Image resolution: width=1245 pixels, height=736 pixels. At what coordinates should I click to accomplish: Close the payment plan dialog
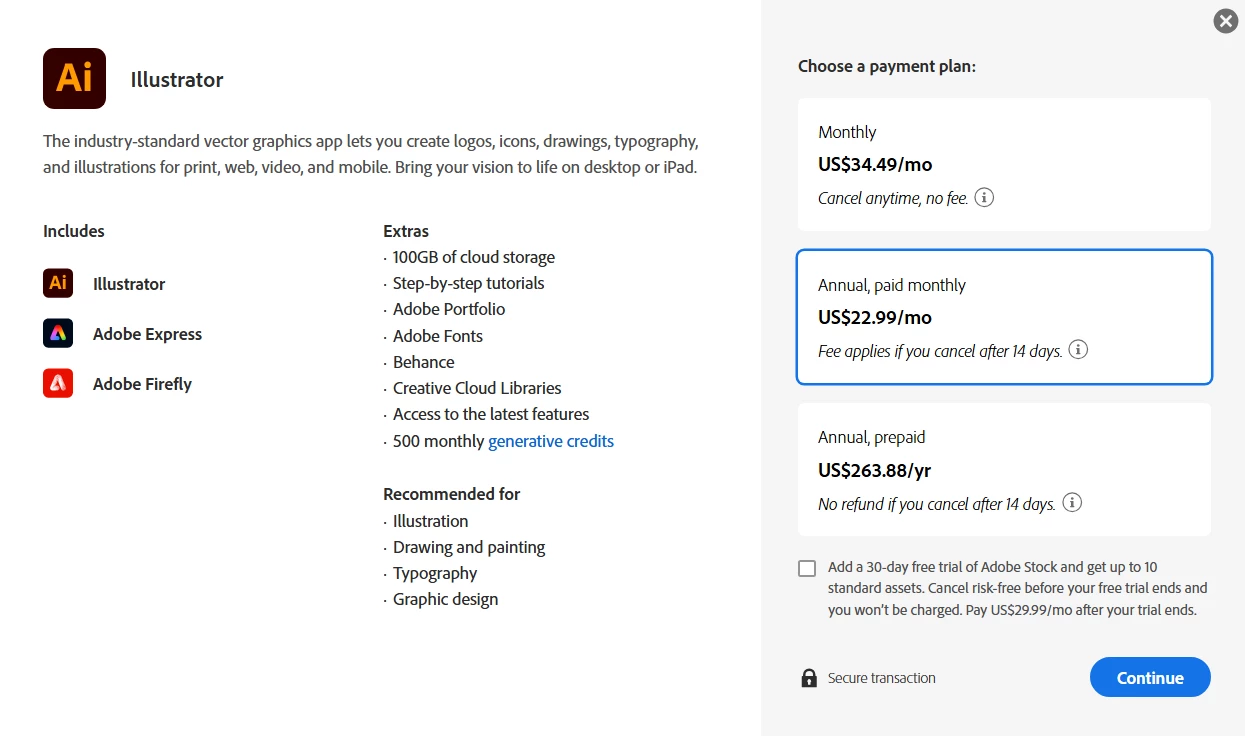click(x=1225, y=21)
